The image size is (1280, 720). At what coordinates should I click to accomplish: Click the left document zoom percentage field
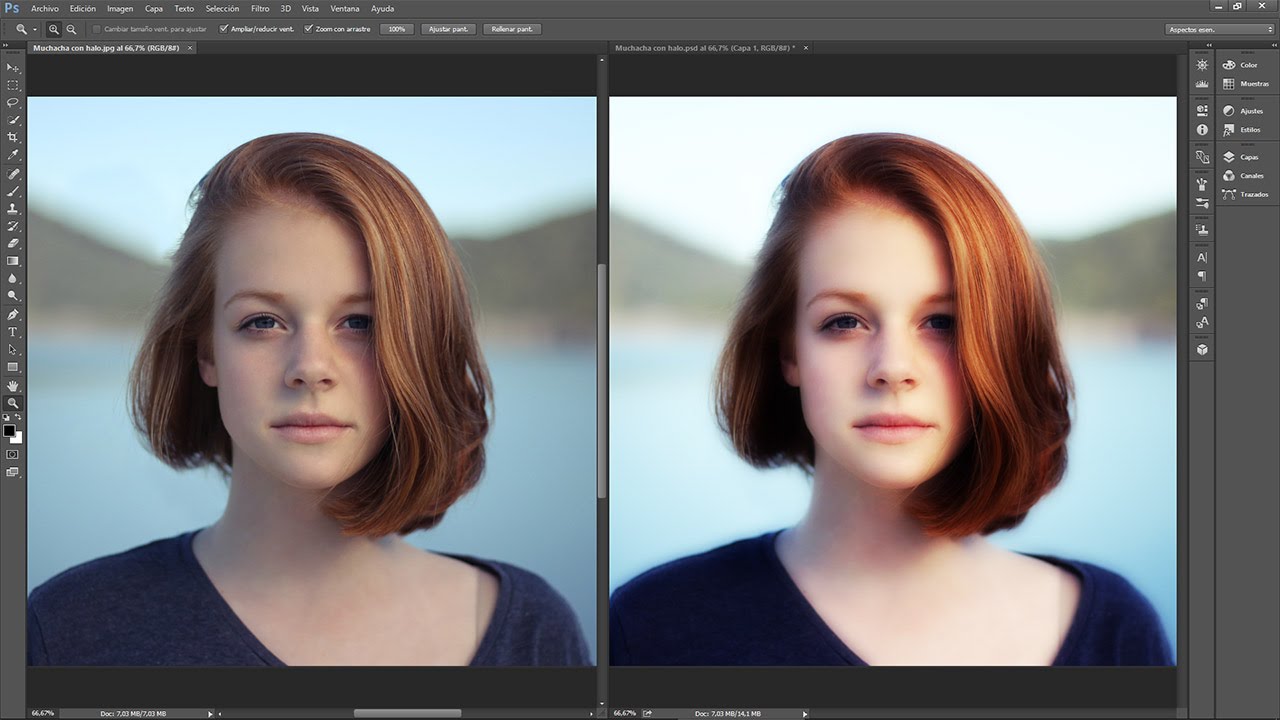click(42, 713)
